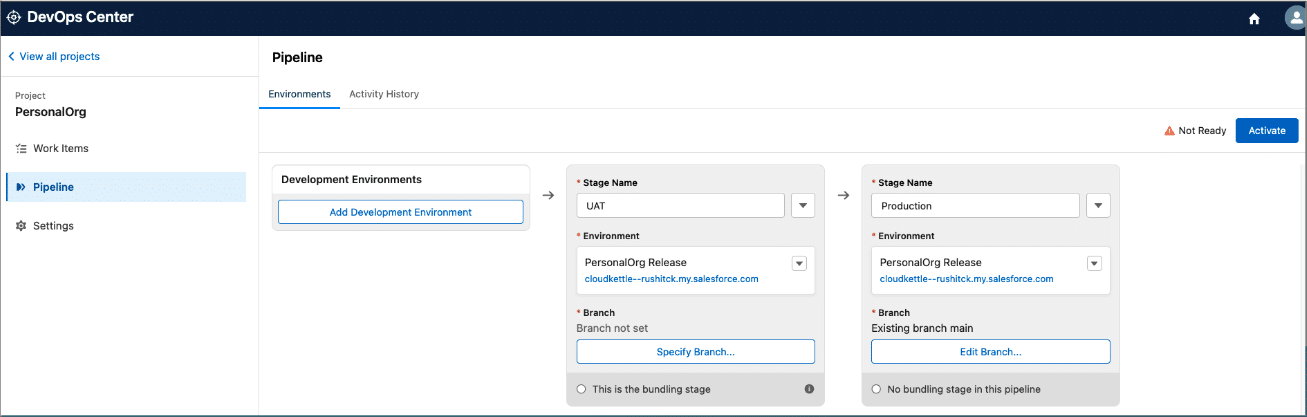Open the Production stage name dropdown

tap(1098, 205)
